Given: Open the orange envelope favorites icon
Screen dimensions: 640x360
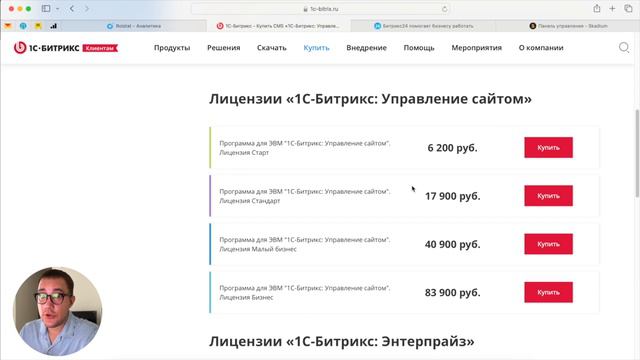Looking at the screenshot, I should coord(8,26).
